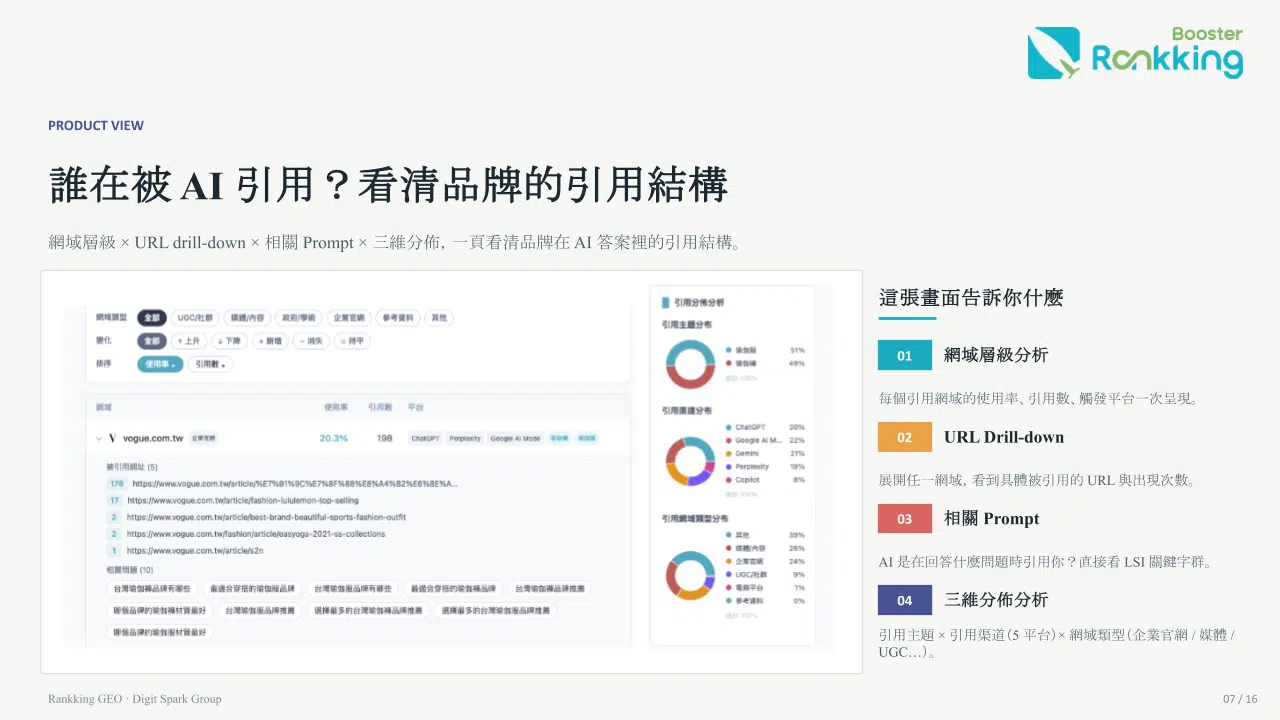Click the 07 / 16 page number
Screen dimensions: 1280x720
coord(1240,699)
